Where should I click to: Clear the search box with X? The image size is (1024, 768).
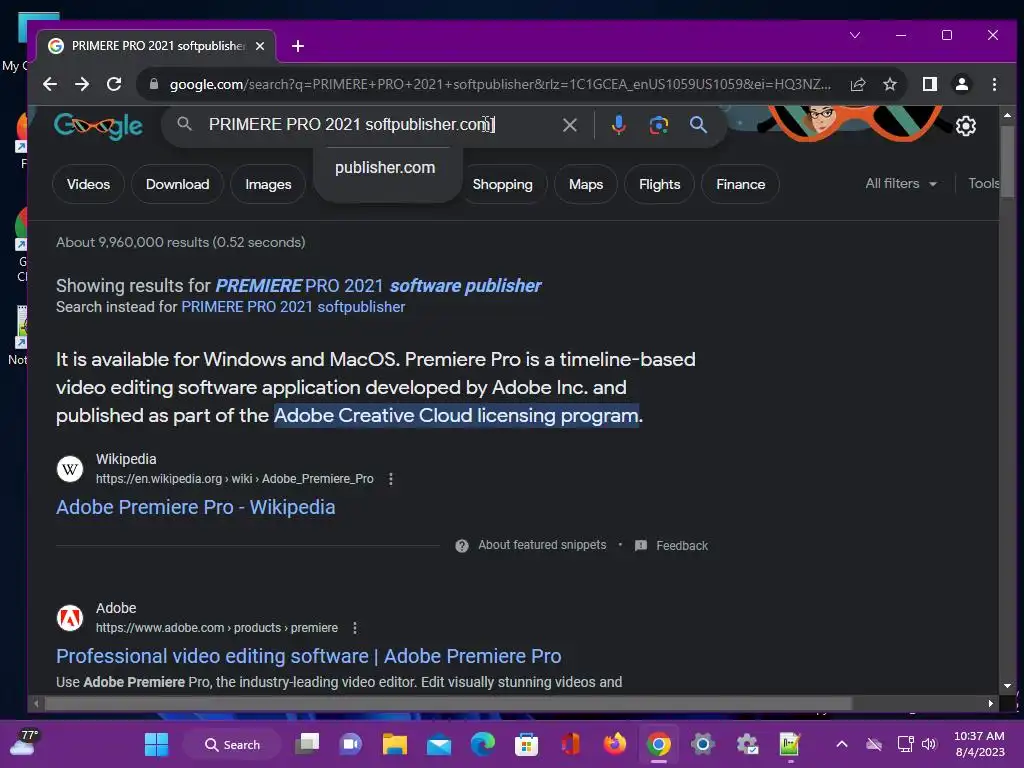tap(569, 125)
